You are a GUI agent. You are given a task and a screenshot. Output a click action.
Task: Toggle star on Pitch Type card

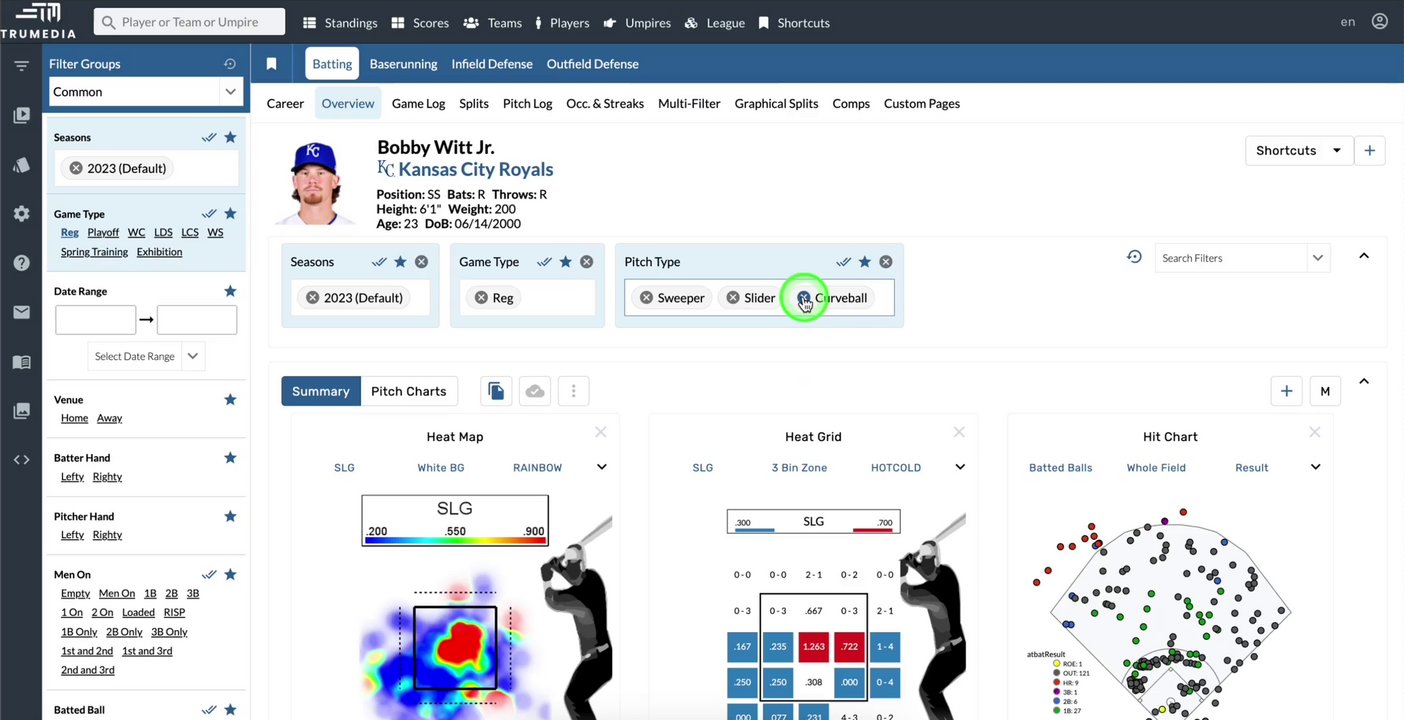click(x=865, y=262)
